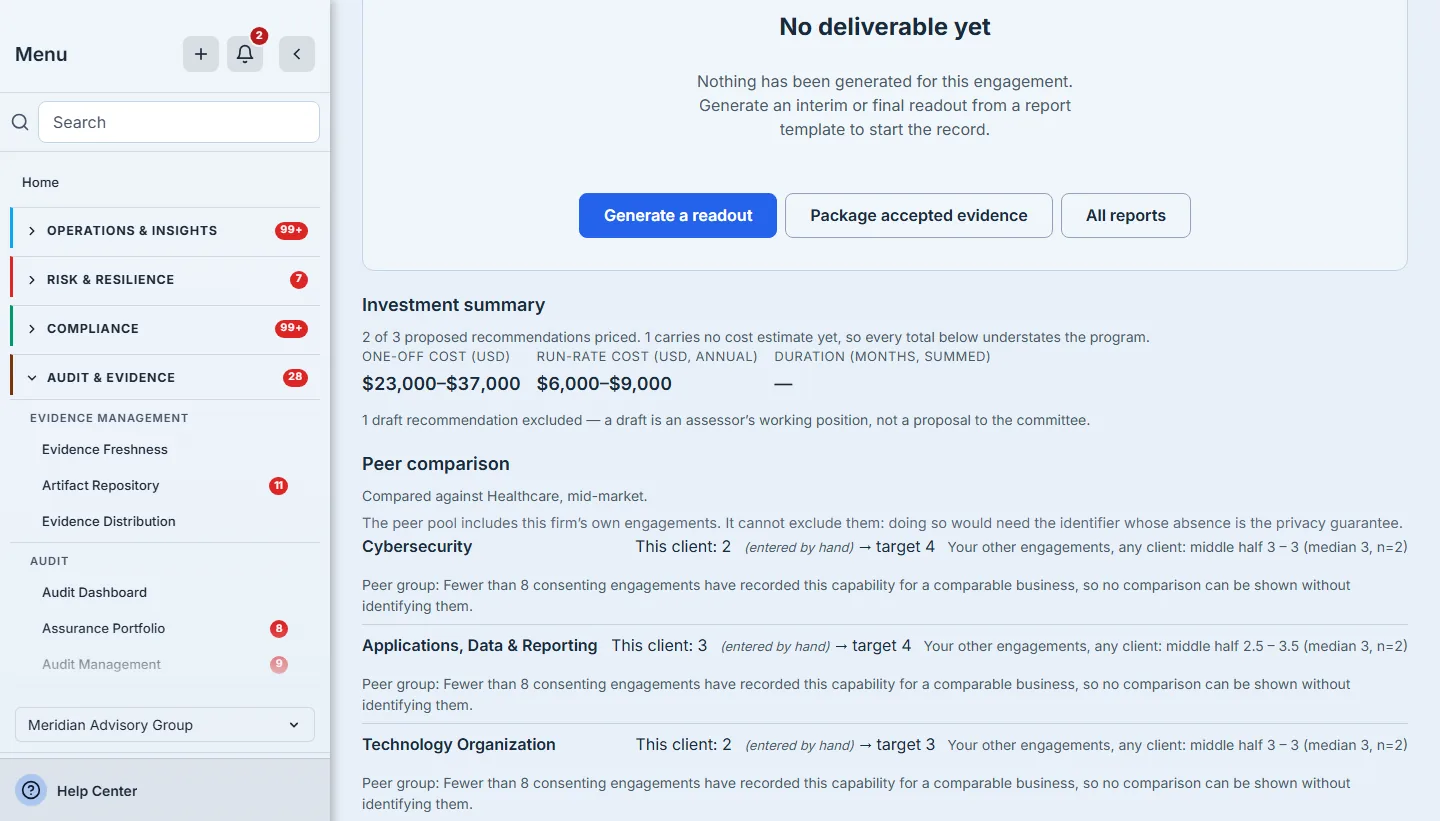Viewport: 1440px width, 821px height.
Task: Click the 99+ badge on Operations & Insights
Action: (291, 230)
